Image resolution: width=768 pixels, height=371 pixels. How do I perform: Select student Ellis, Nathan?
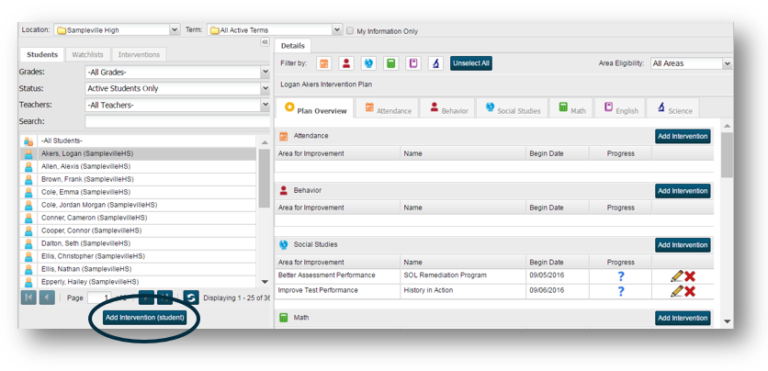click(138, 269)
